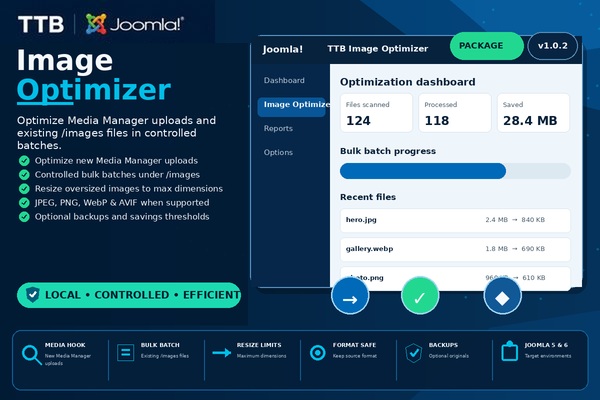Click the green PACKAGE button
Screen dimensions: 600x400
click(x=486, y=46)
